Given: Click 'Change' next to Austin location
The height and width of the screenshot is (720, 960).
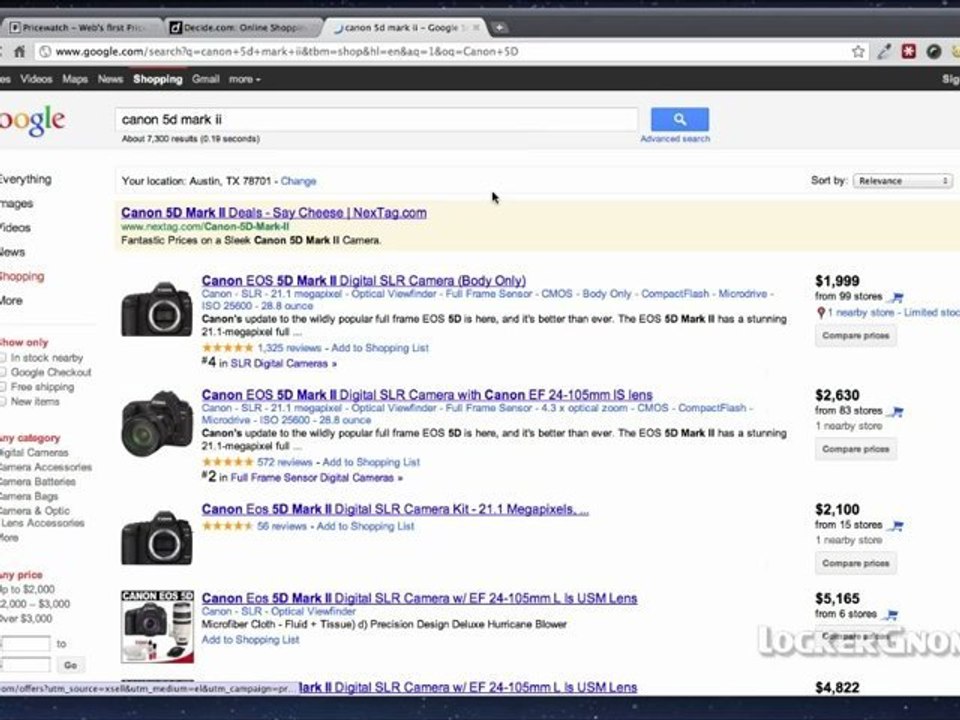Looking at the screenshot, I should (x=298, y=181).
